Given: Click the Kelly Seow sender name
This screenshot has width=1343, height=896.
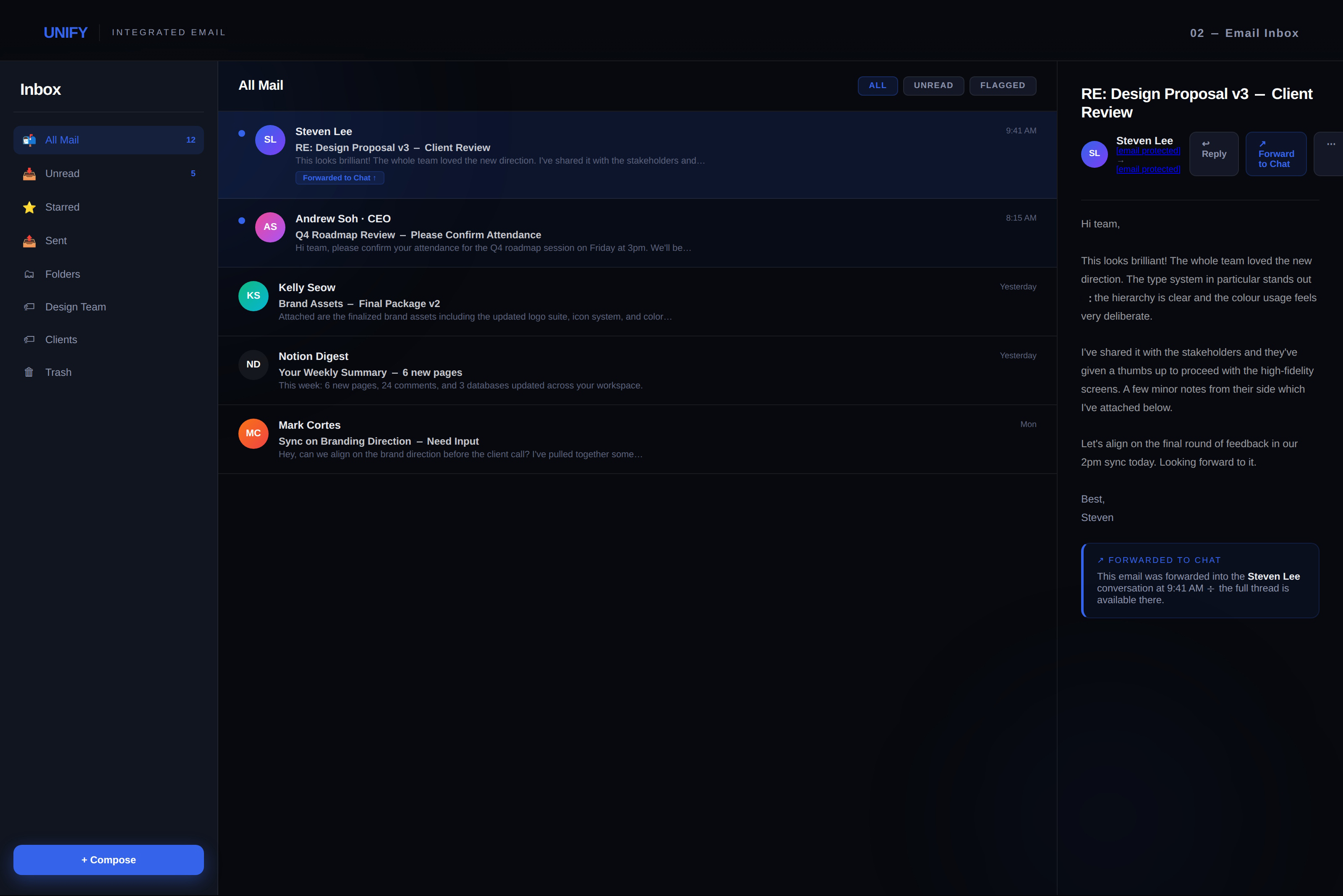Looking at the screenshot, I should pos(307,288).
